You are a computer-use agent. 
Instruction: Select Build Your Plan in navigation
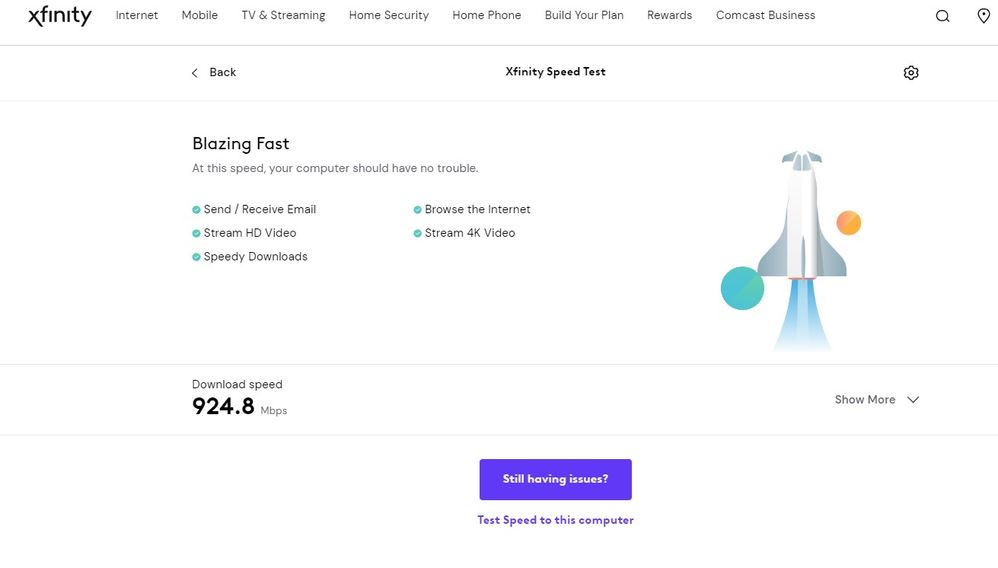[x=584, y=15]
